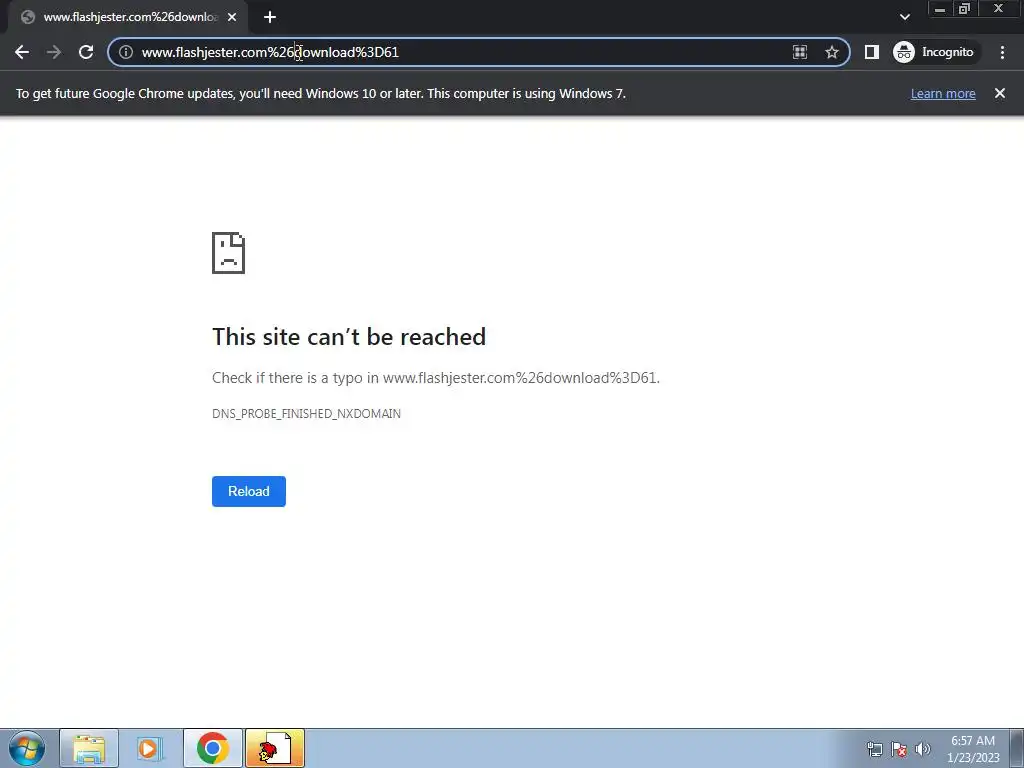Click the sad page error icon

coord(229,253)
